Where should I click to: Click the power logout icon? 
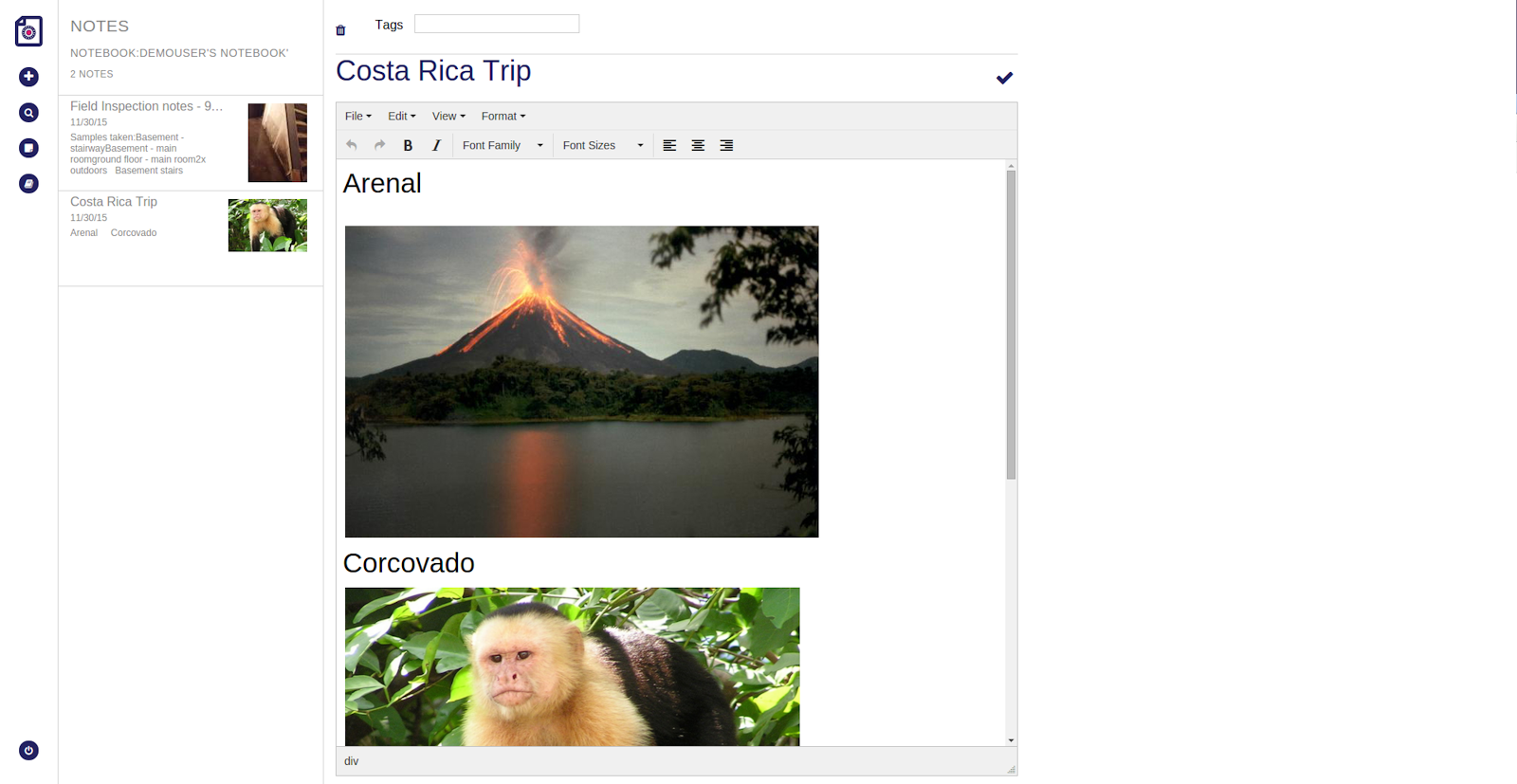pyautogui.click(x=28, y=751)
